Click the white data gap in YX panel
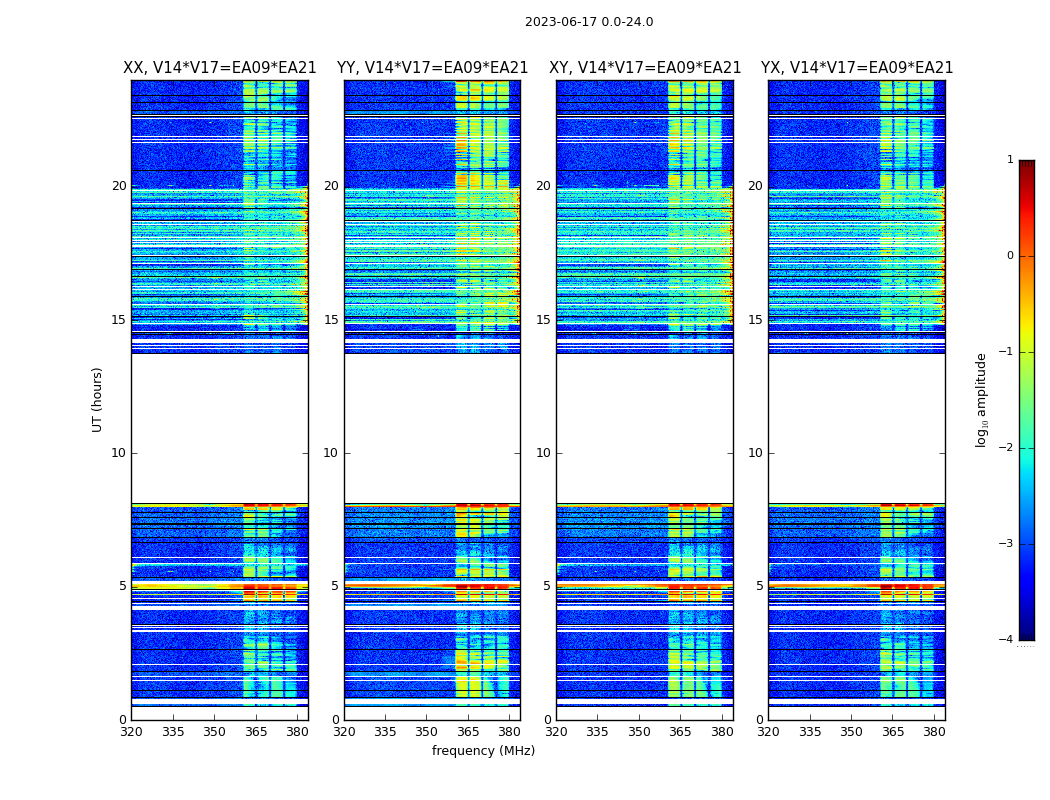 click(x=857, y=428)
